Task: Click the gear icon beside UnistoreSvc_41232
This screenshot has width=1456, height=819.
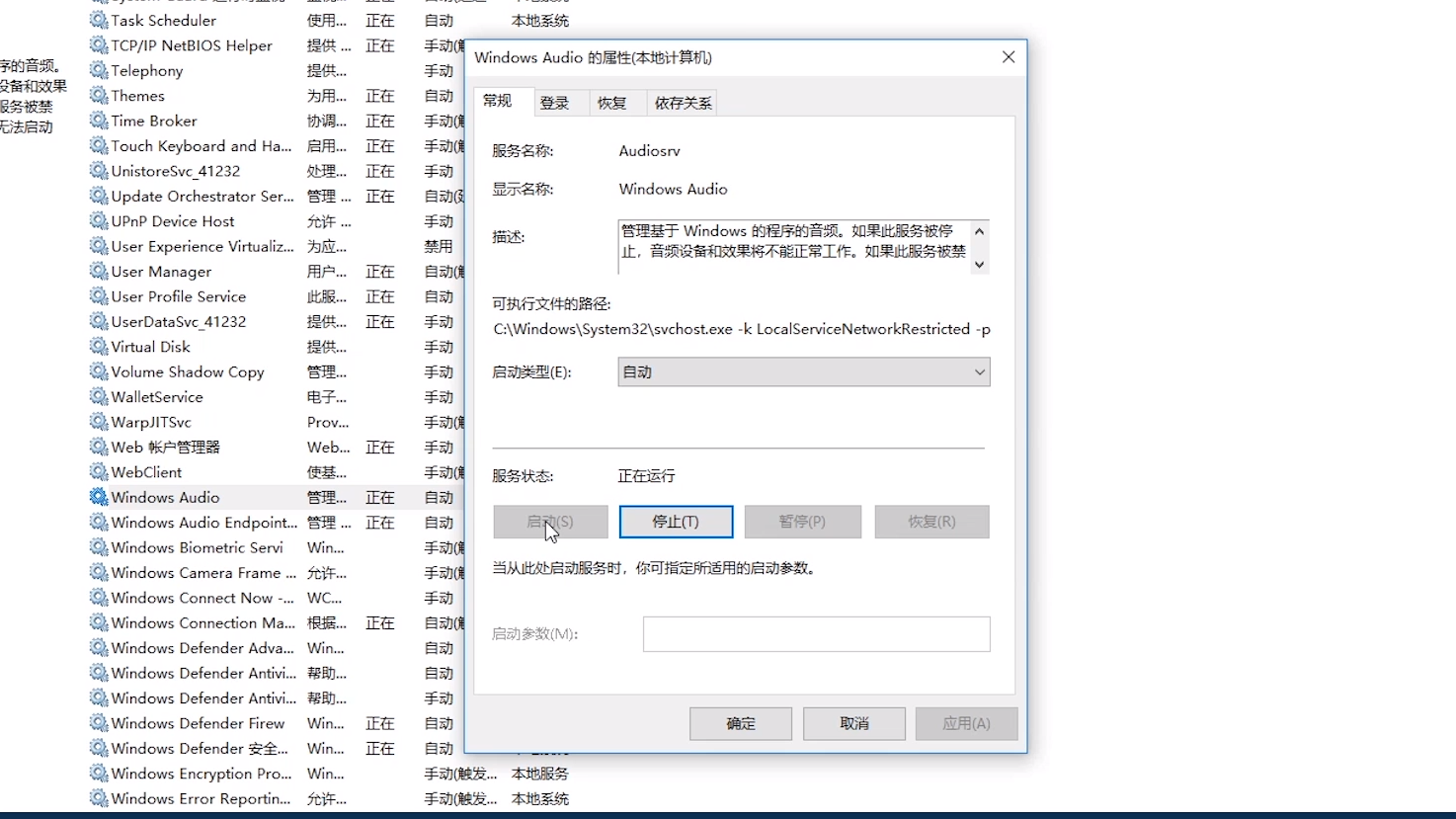Action: pos(99,171)
